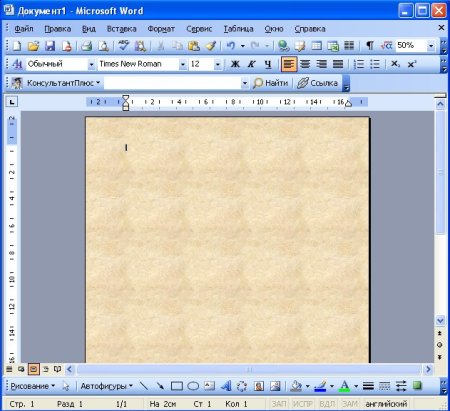The height and width of the screenshot is (411, 450).
Task: Open the Times New Roman font dropdown
Action: 183,64
